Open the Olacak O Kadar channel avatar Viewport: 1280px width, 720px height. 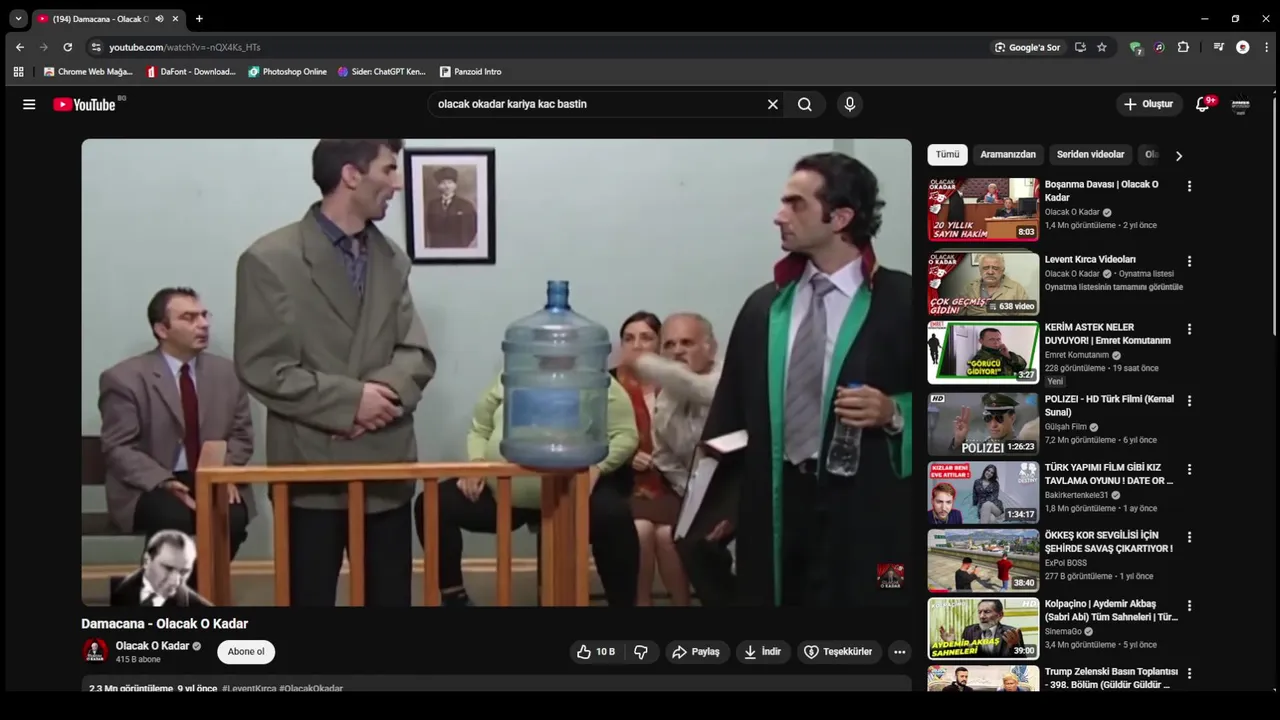click(x=95, y=652)
